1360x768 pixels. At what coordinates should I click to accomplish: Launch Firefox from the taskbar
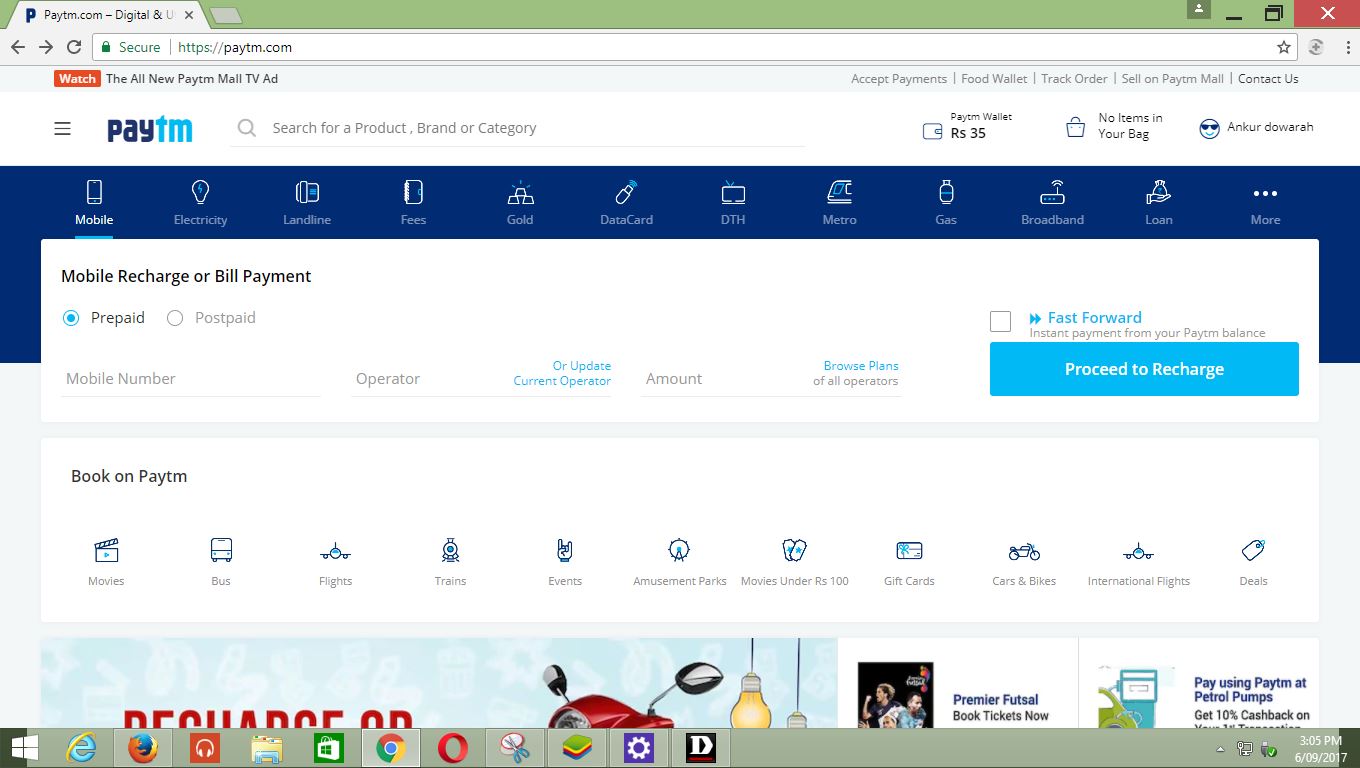coord(143,748)
